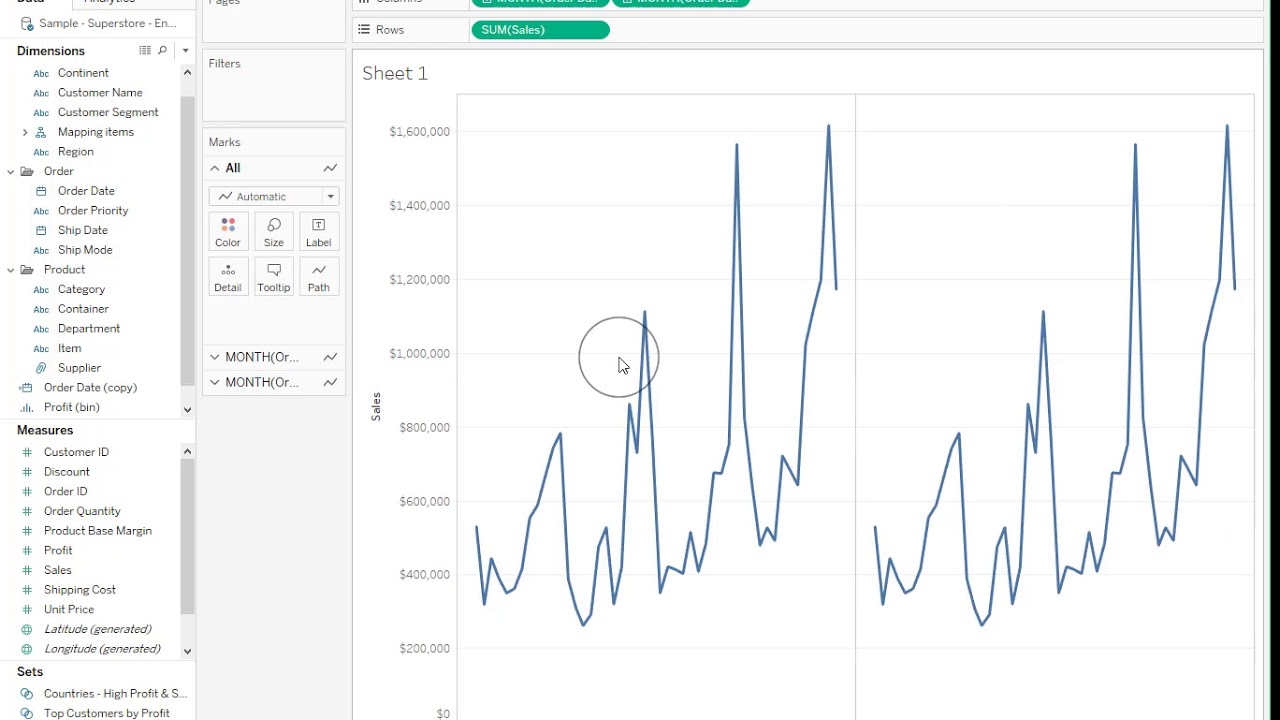Click set icon for Countries - High Profit
The image size is (1280, 720).
(27, 694)
